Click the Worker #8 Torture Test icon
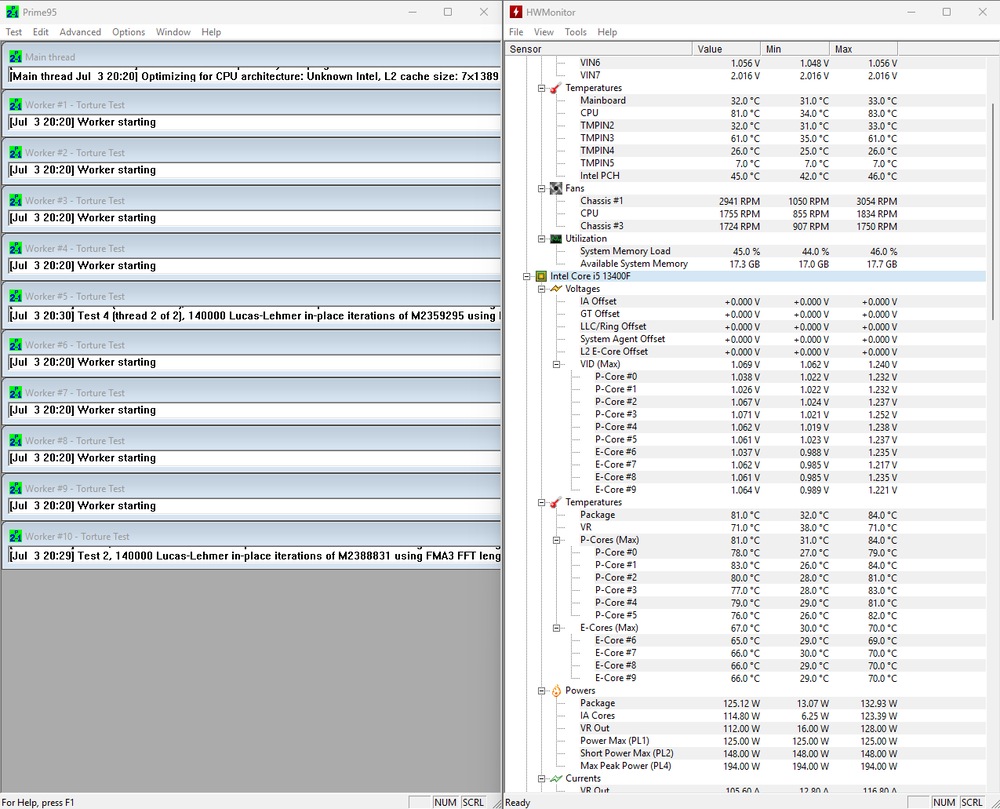 click(15, 440)
